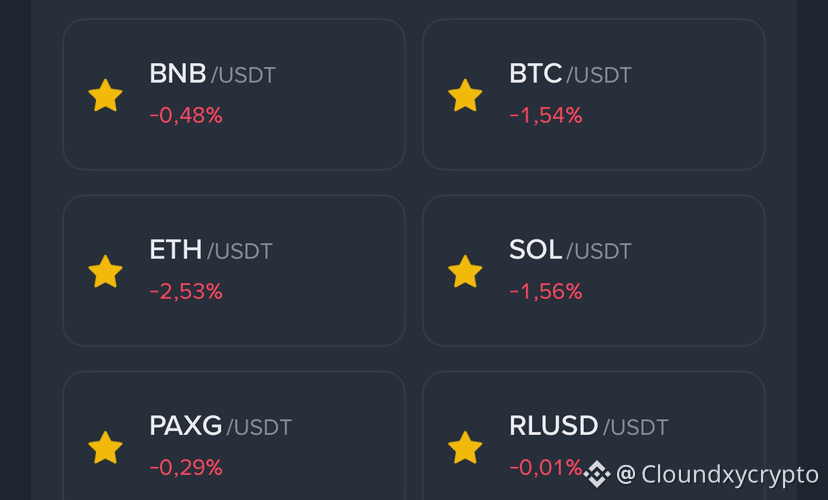Select the RLUSD/USDT pair card
The image size is (828, 500).
[x=594, y=436]
